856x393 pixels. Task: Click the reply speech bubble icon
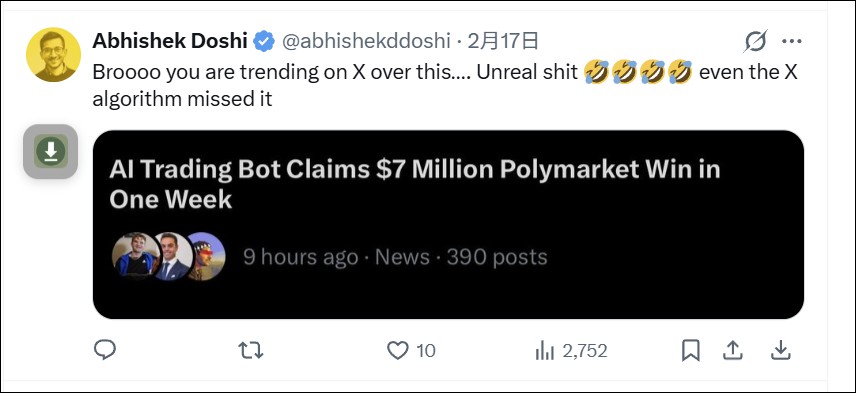point(105,350)
